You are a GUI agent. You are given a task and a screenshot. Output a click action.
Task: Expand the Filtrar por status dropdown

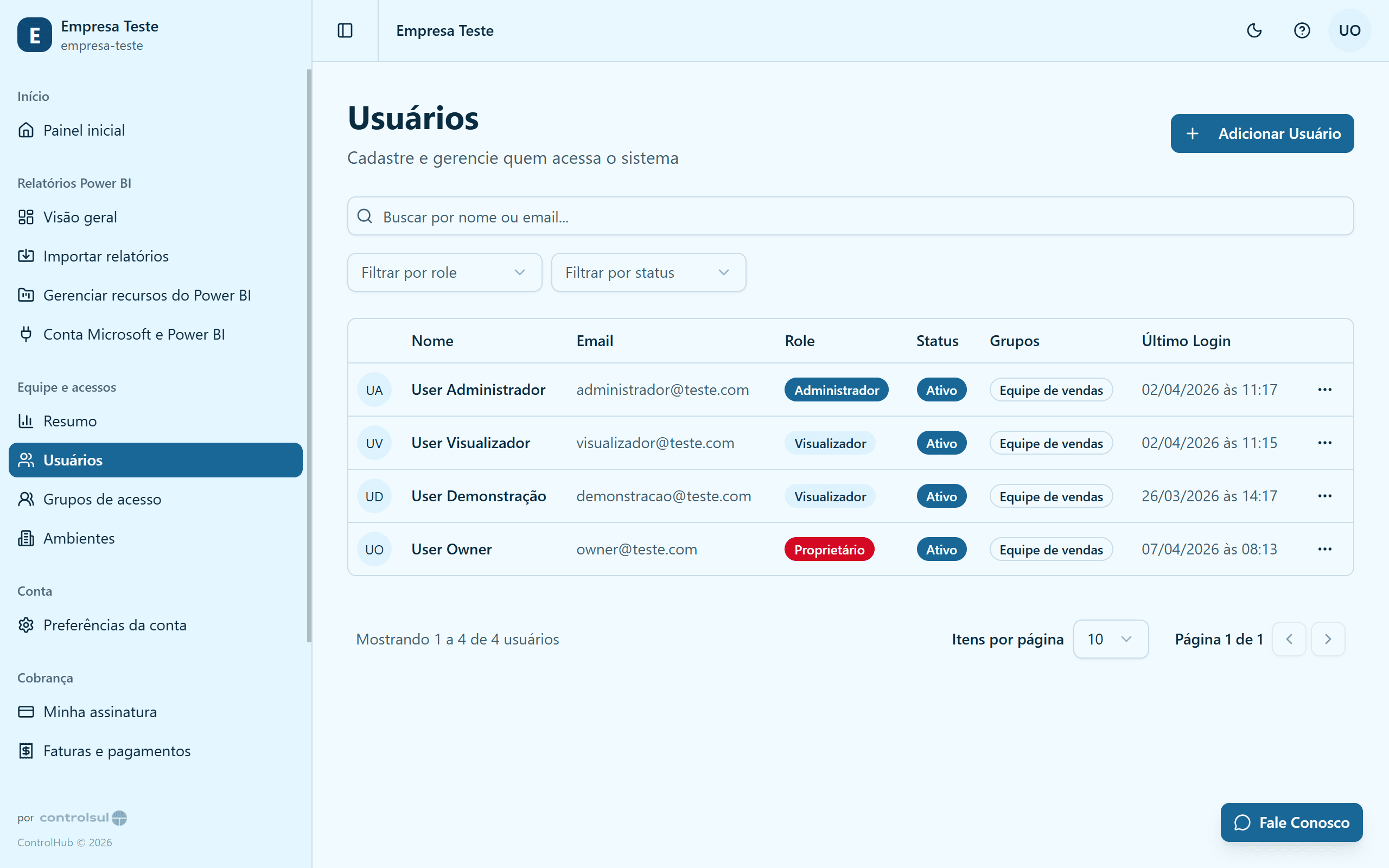[x=648, y=272]
